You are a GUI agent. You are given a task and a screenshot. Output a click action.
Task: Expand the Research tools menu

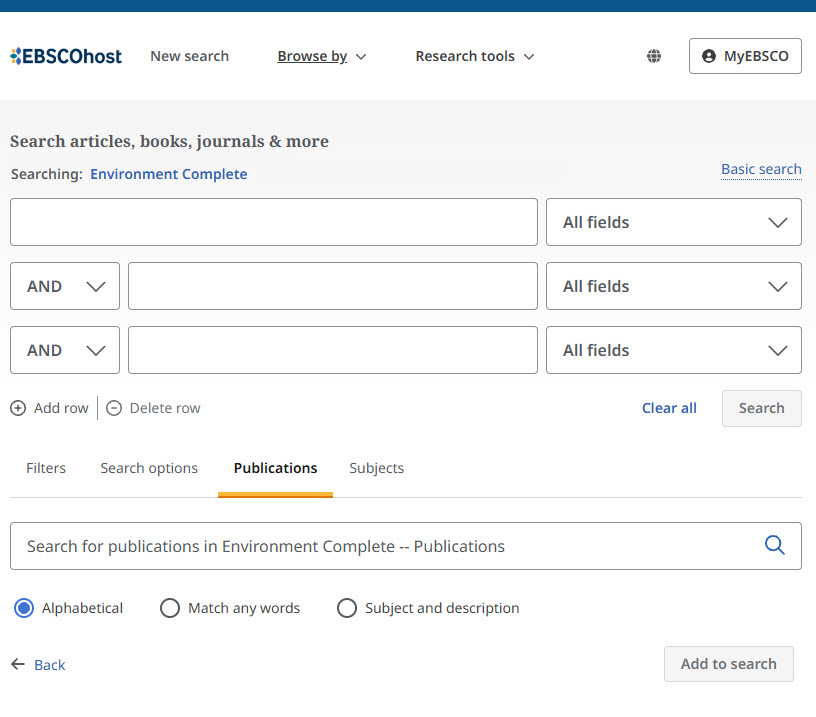pyautogui.click(x=475, y=56)
